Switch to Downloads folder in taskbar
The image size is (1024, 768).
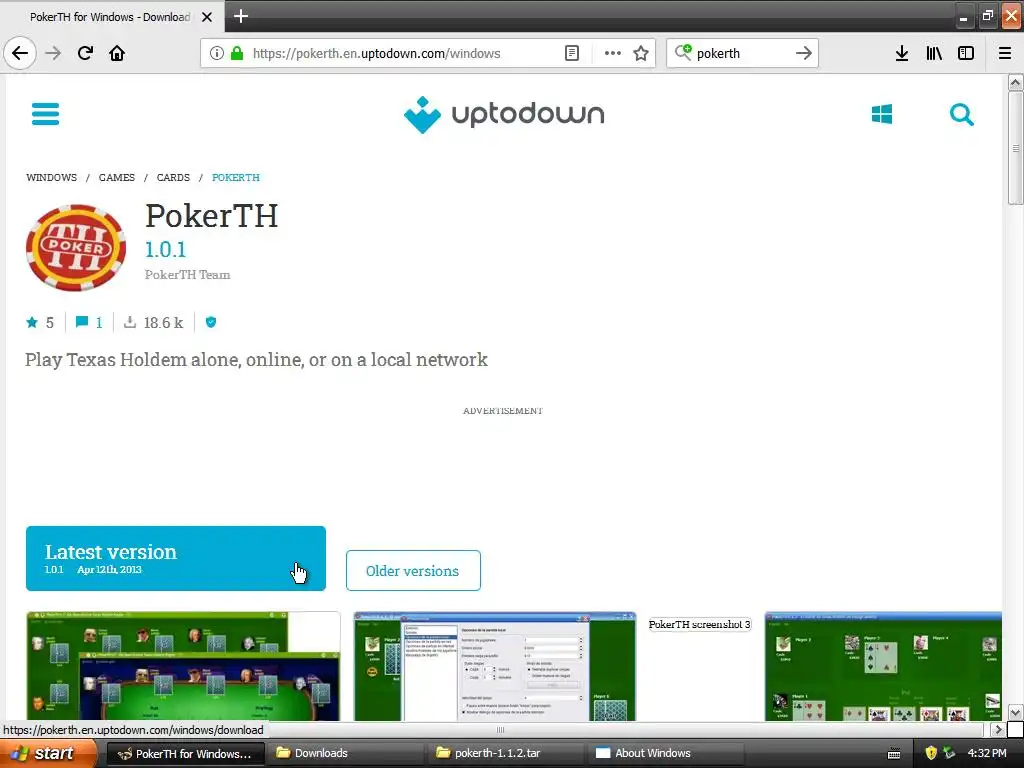pyautogui.click(x=344, y=754)
